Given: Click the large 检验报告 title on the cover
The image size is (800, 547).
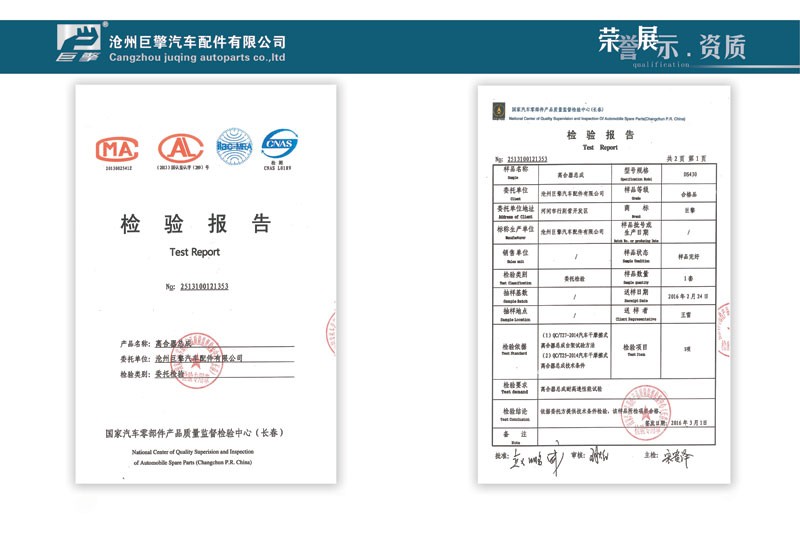Looking at the screenshot, I should tap(194, 224).
